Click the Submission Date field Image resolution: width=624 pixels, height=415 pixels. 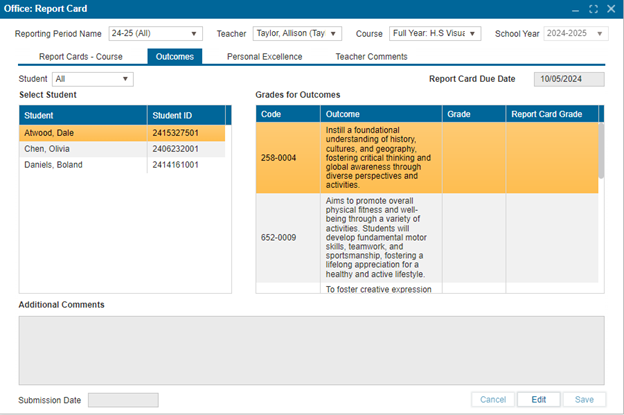pyautogui.click(x=123, y=400)
